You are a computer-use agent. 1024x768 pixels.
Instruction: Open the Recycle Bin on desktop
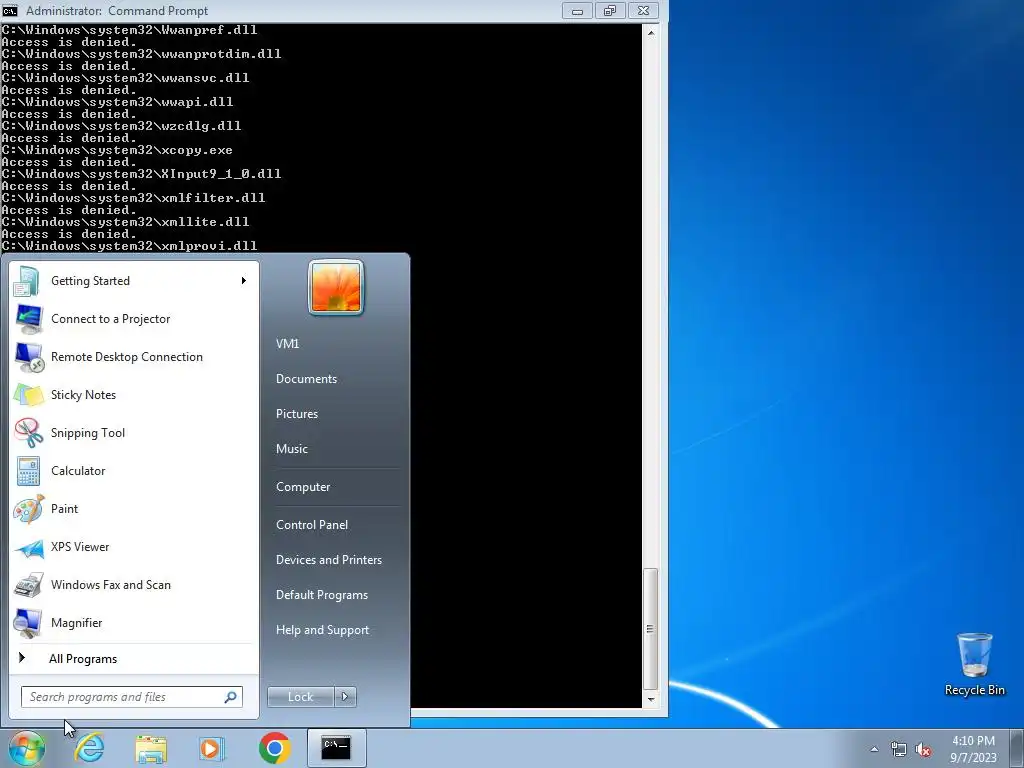point(974,664)
